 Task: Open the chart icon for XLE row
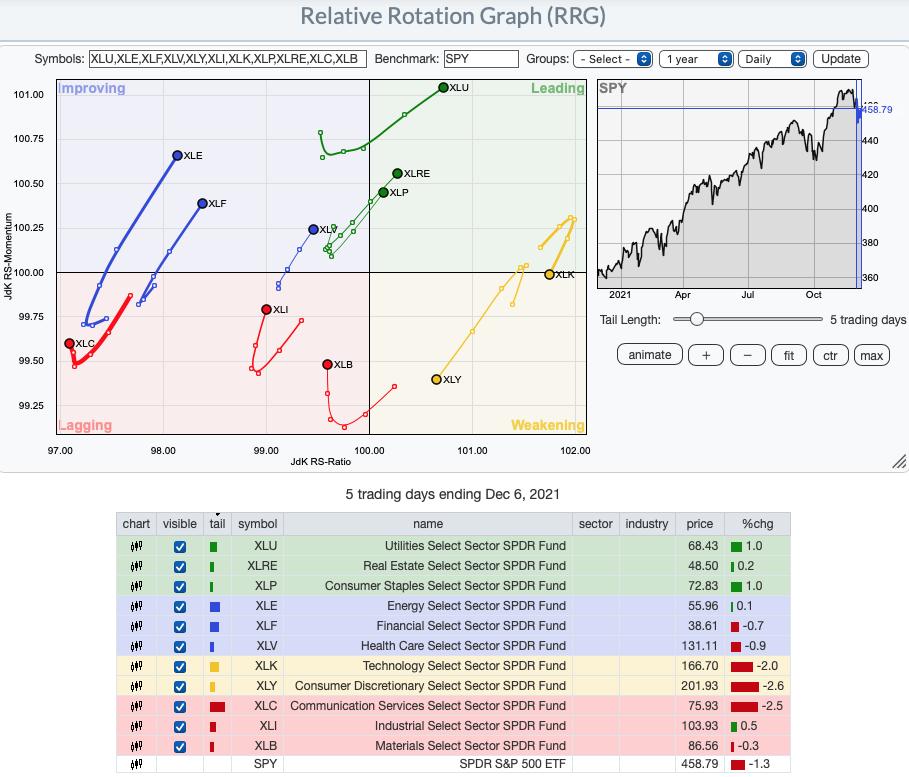pyautogui.click(x=136, y=606)
